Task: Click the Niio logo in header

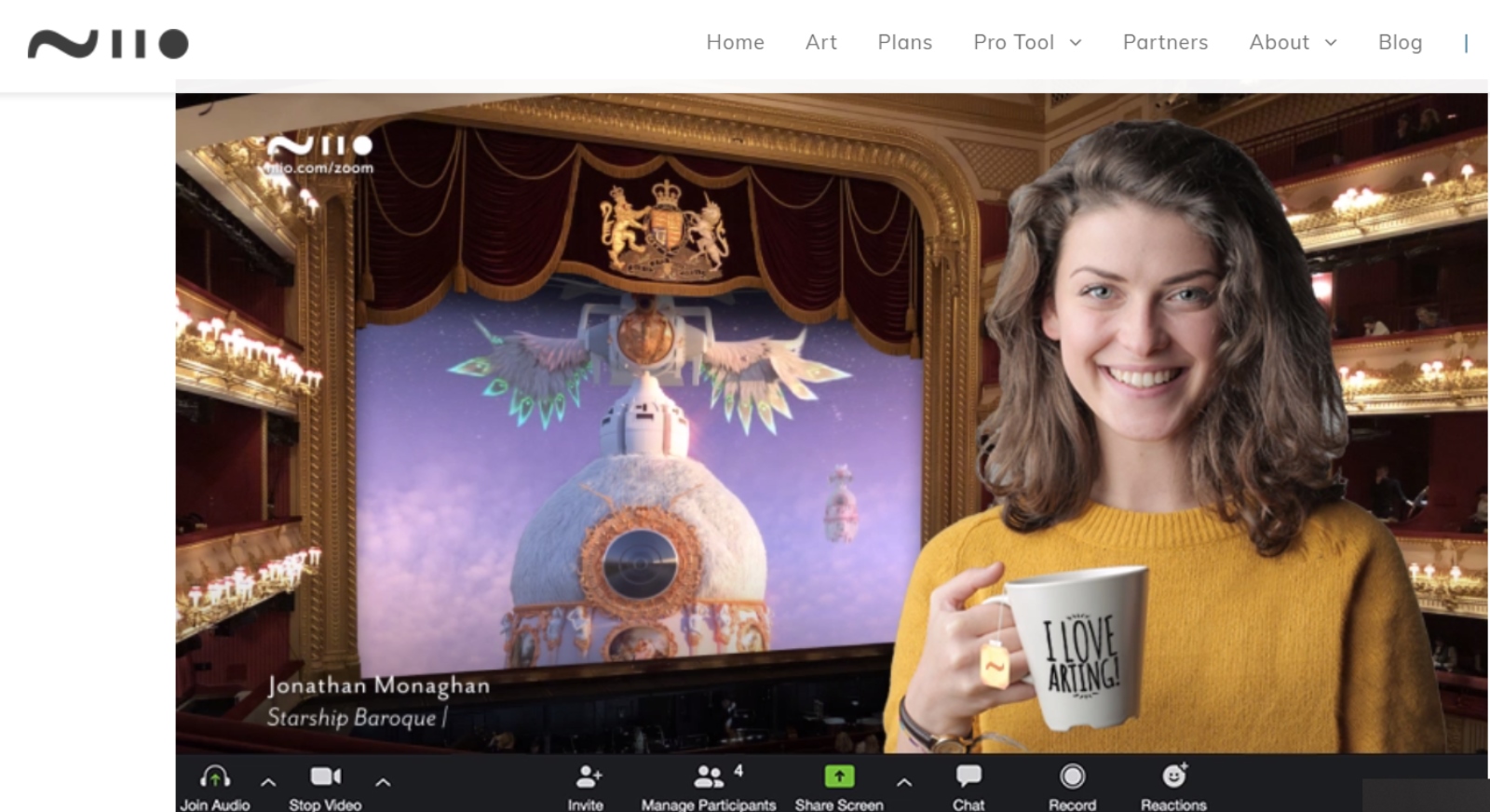Action: pos(108,44)
